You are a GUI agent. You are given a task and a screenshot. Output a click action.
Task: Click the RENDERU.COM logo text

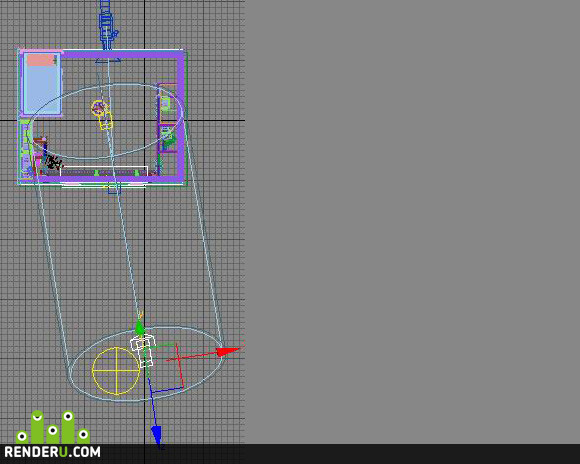tap(52, 452)
